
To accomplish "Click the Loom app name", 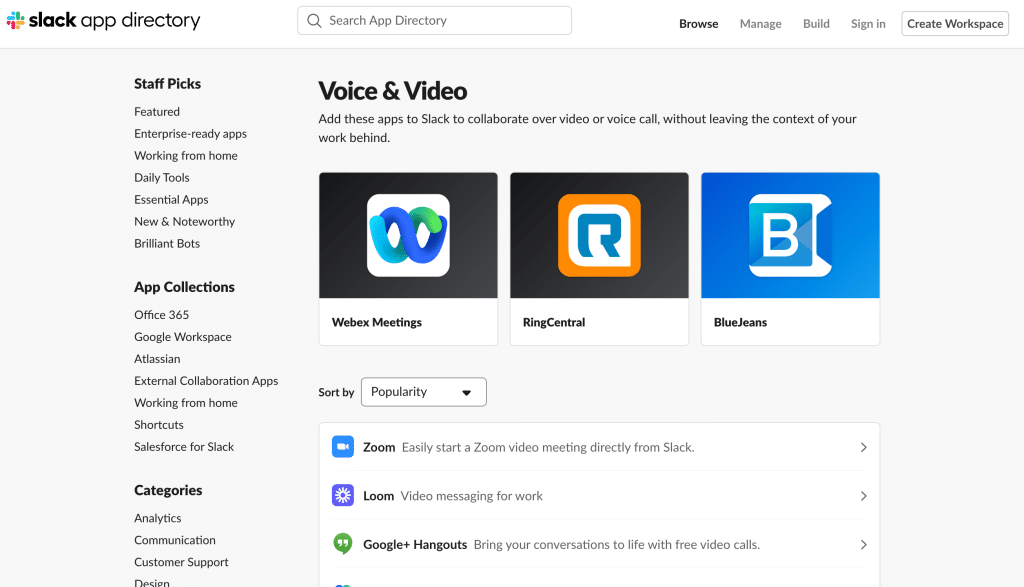I will click(378, 496).
